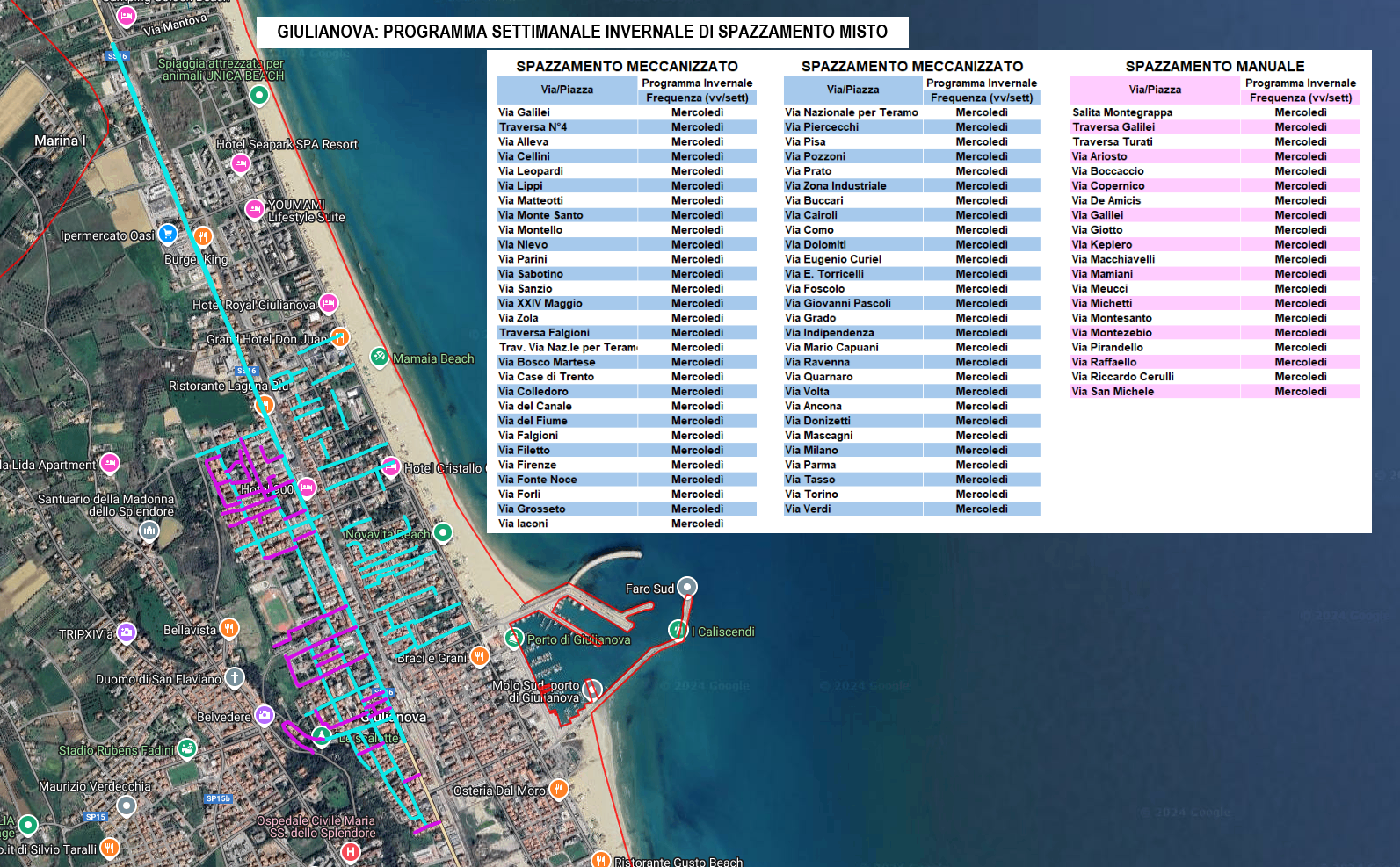Select the Mamaia Beach marker icon
Viewport: 1400px width, 867px height.
pyautogui.click(x=380, y=357)
